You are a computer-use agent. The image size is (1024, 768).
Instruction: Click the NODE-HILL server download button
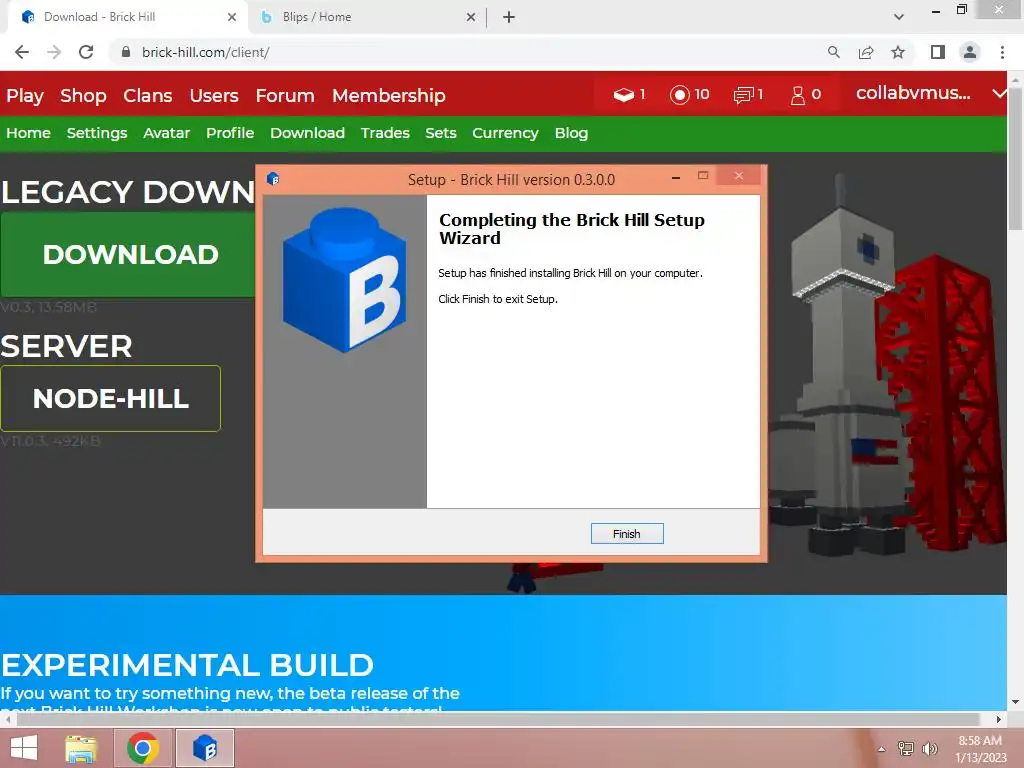point(110,398)
